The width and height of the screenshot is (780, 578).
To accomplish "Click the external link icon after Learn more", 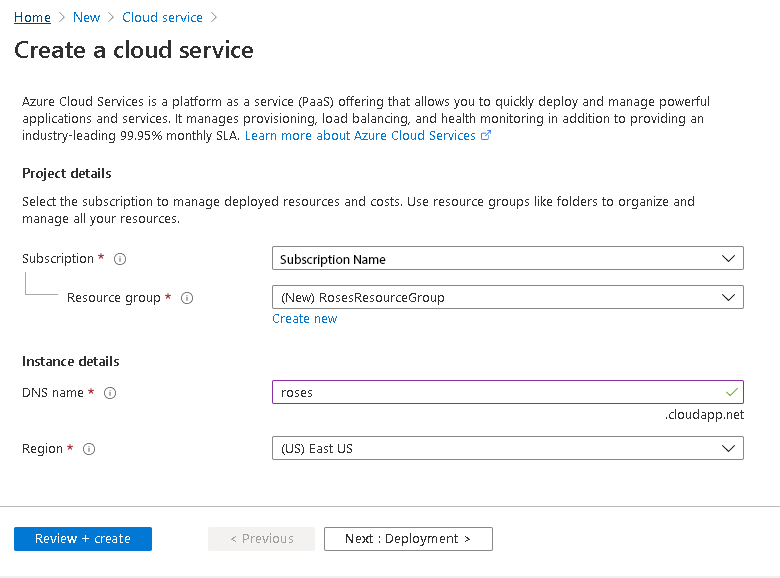I will 486,135.
